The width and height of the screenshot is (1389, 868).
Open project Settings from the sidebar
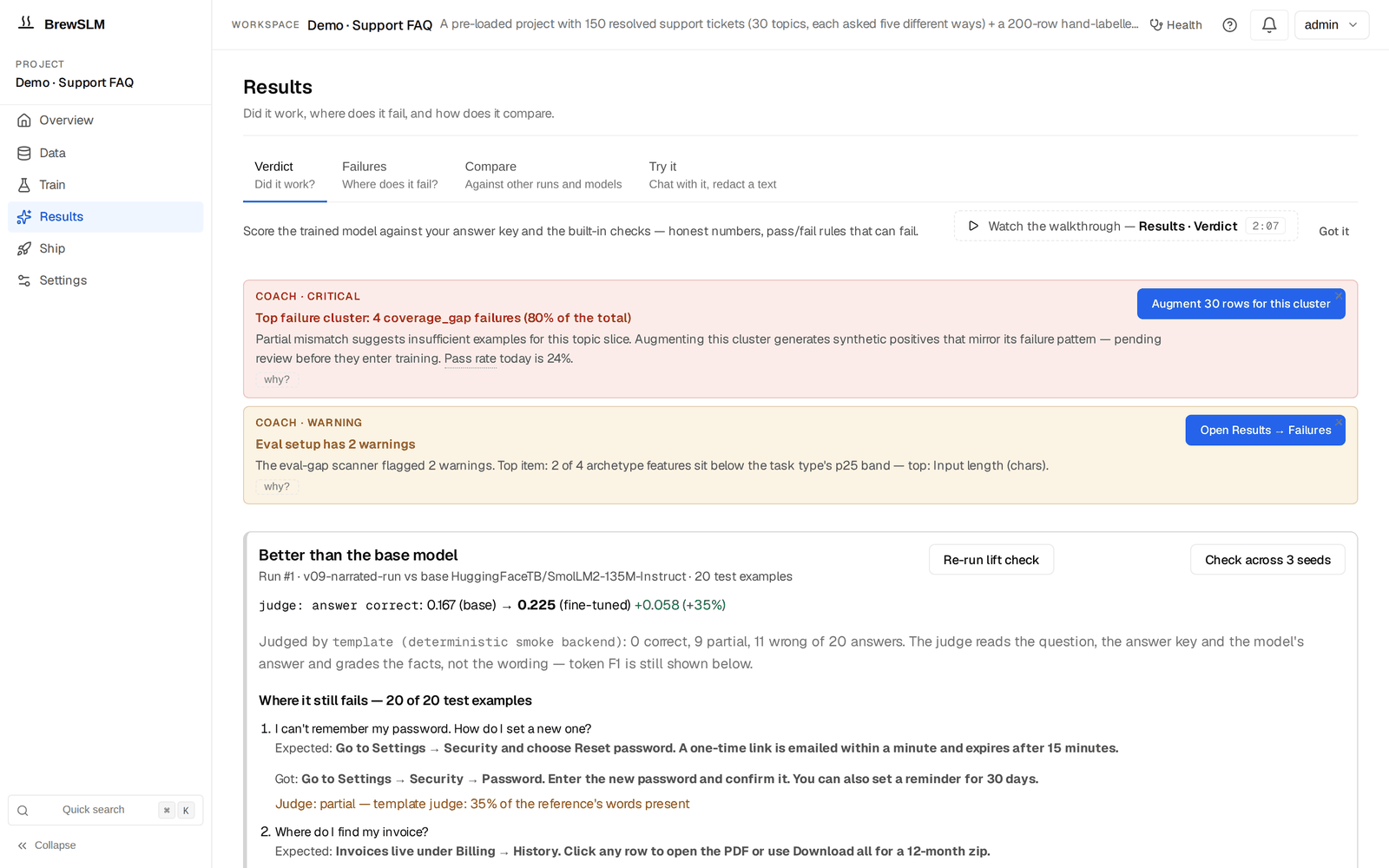coord(105,280)
